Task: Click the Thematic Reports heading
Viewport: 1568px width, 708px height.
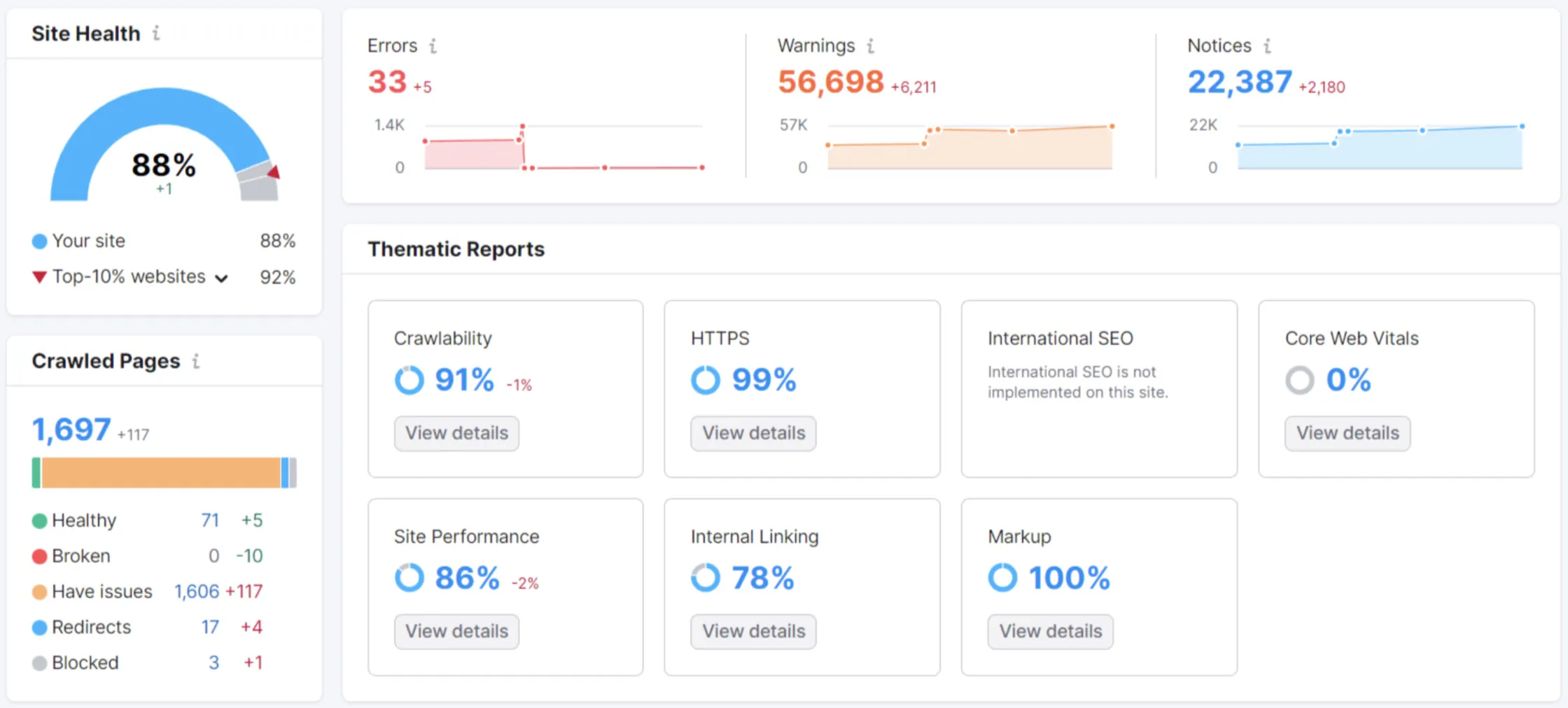Action: click(456, 250)
